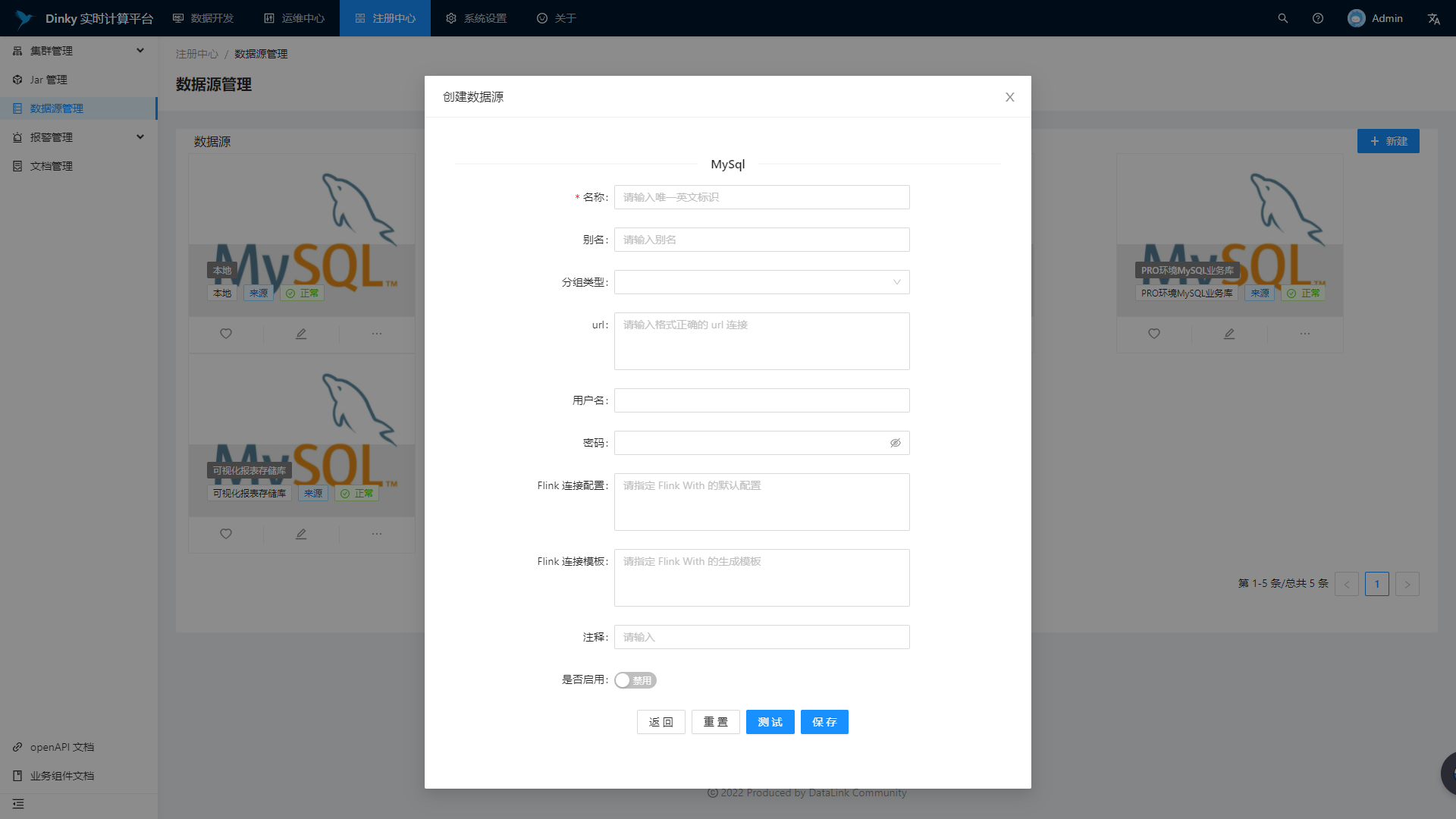Focus the 用户名 input field
Image resolution: width=1456 pixels, height=819 pixels.
[762, 400]
